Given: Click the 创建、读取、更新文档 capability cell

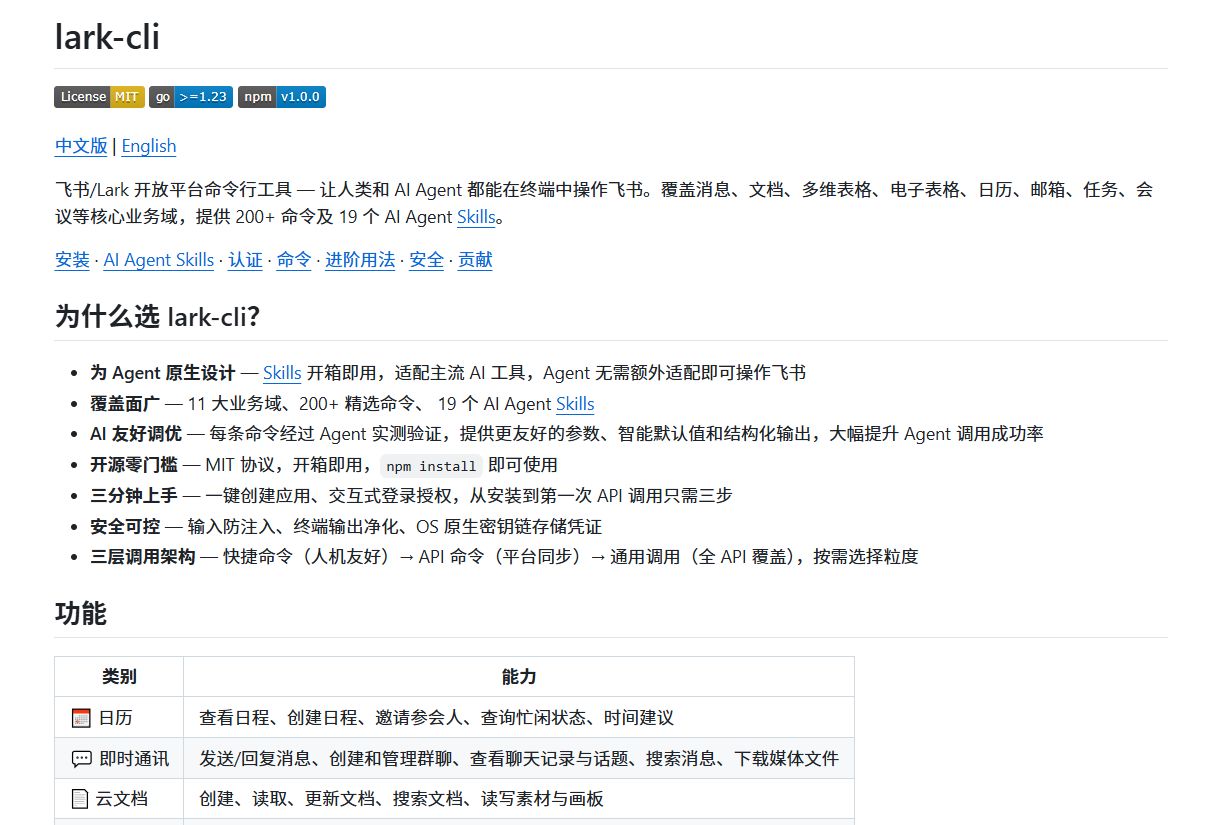Looking at the screenshot, I should click(x=519, y=799).
